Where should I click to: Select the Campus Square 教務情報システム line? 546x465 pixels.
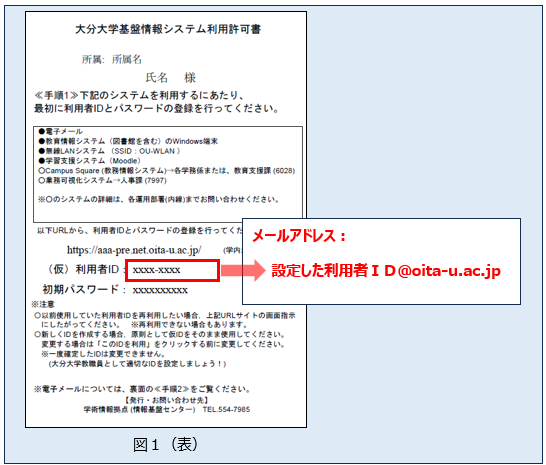(166, 171)
